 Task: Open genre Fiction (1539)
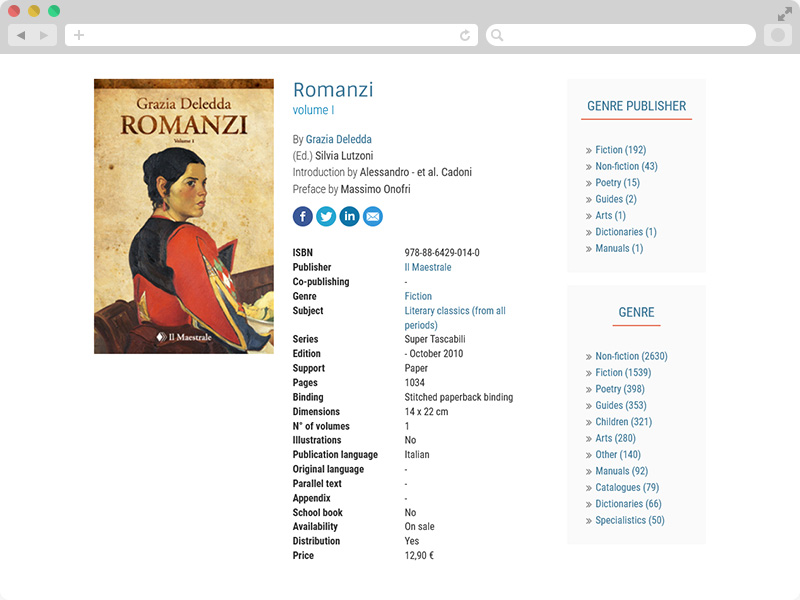pyautogui.click(x=623, y=372)
